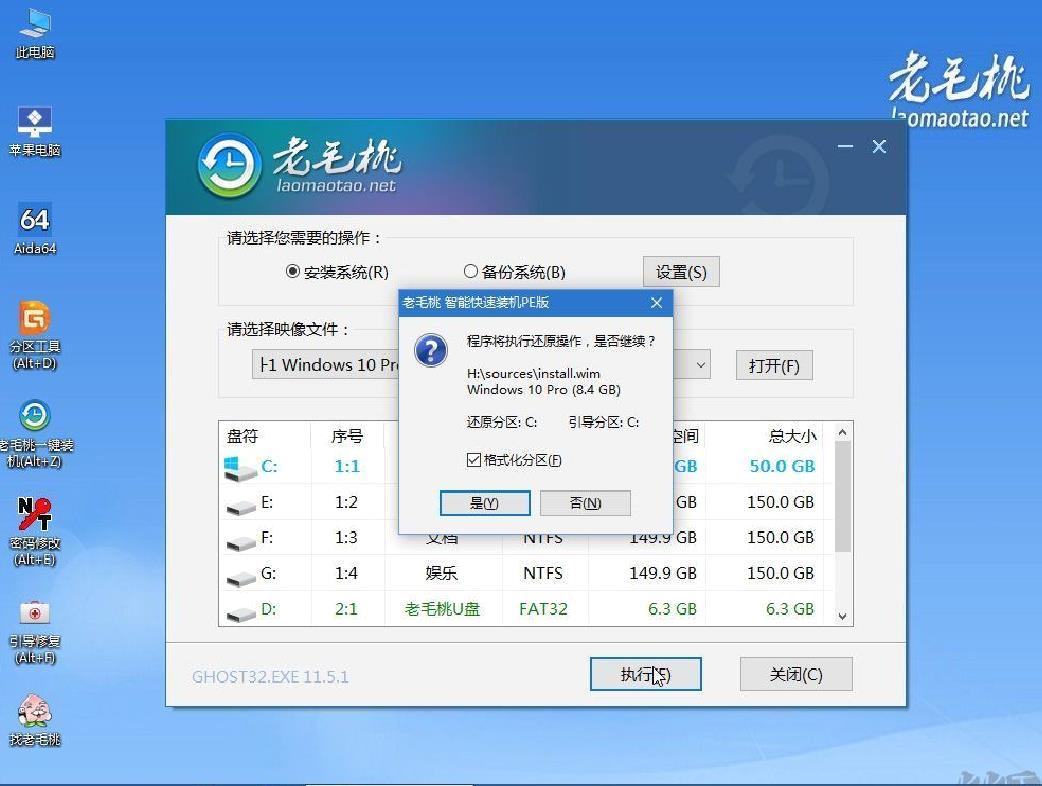Click the H:\sources\install.wim path text
1042x786 pixels.
click(533, 373)
